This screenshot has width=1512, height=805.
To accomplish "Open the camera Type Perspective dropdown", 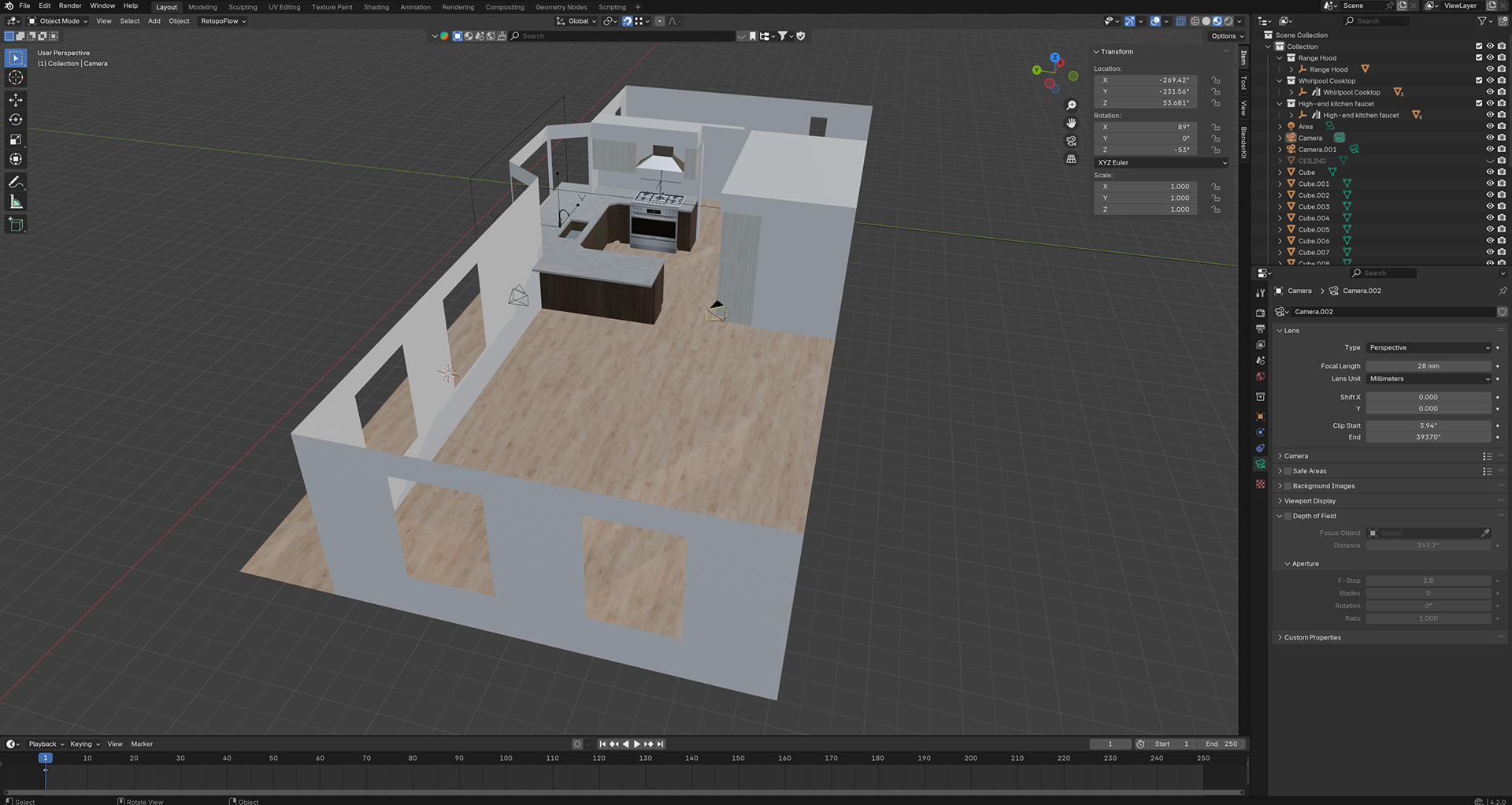I will pyautogui.click(x=1429, y=347).
